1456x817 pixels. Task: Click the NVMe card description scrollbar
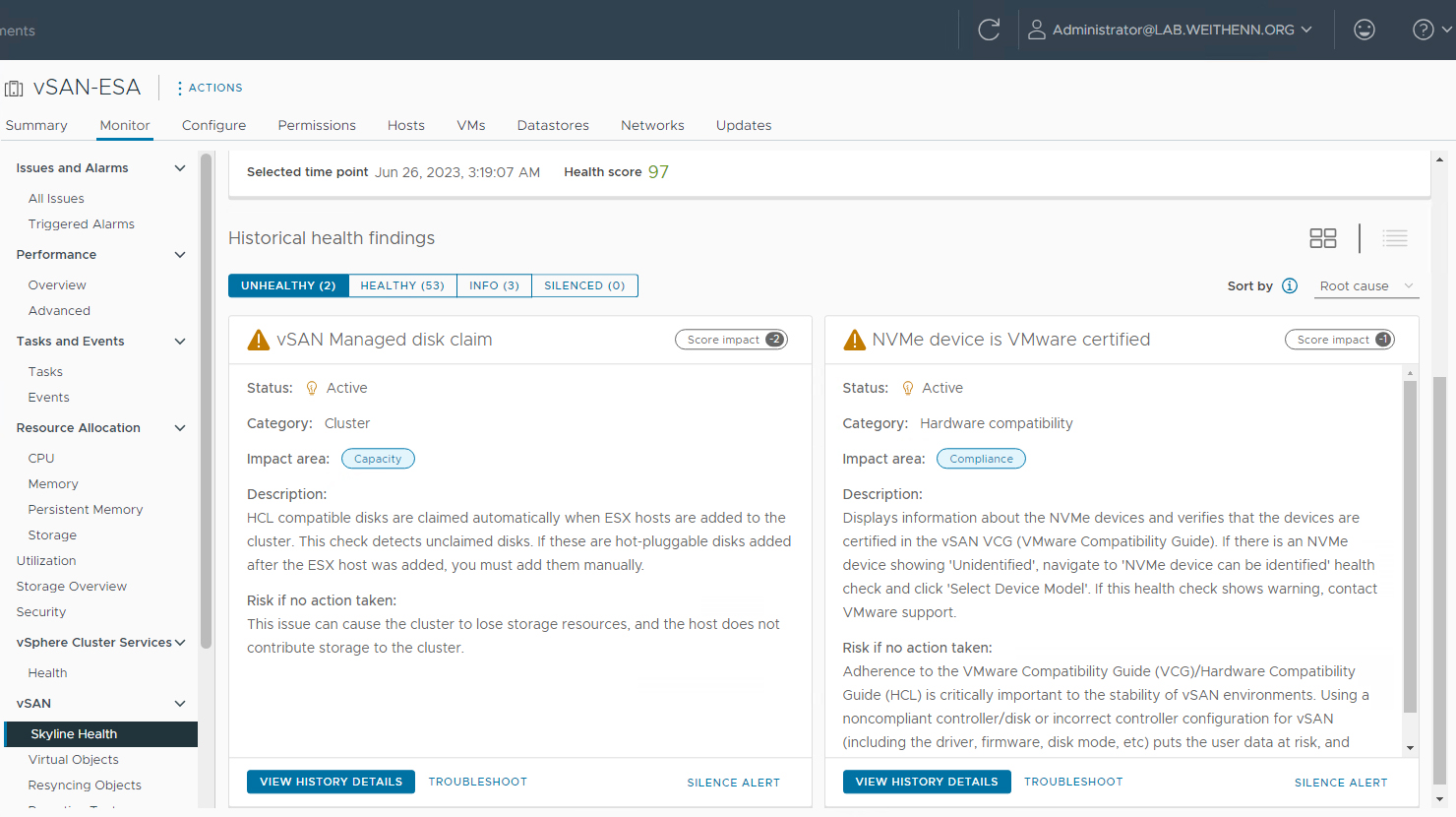pos(1410,546)
